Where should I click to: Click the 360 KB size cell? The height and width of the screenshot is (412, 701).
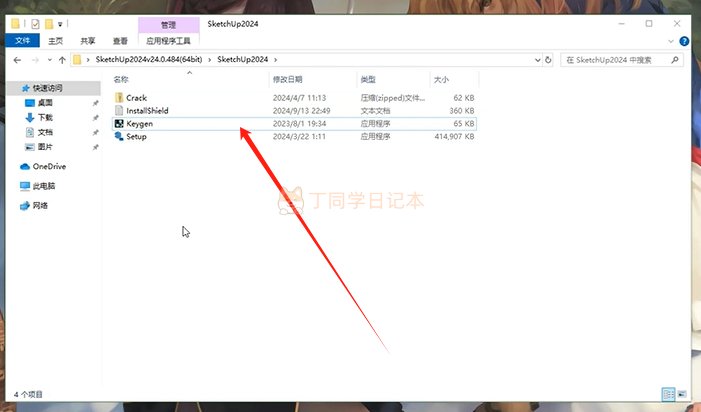[462, 111]
